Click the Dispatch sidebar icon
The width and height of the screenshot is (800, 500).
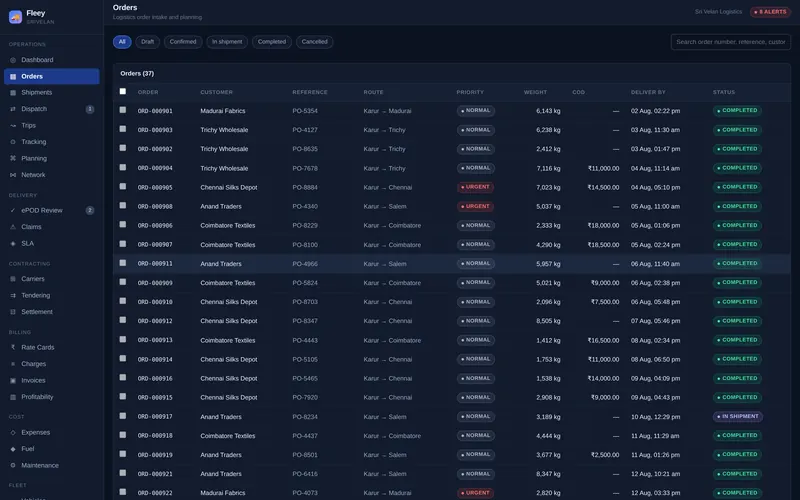pyautogui.click(x=13, y=109)
